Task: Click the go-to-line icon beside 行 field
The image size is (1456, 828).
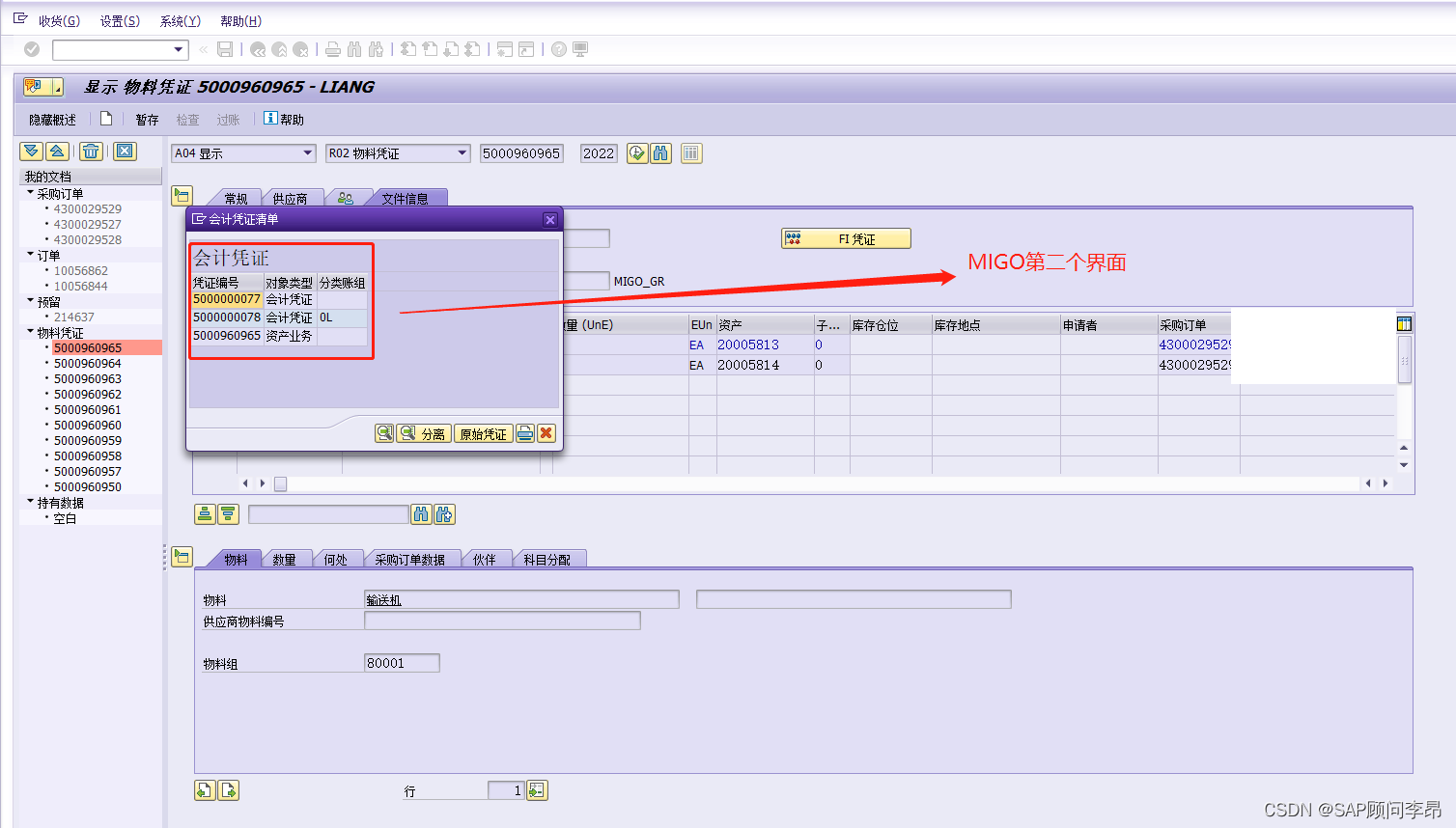Action: coord(537,790)
